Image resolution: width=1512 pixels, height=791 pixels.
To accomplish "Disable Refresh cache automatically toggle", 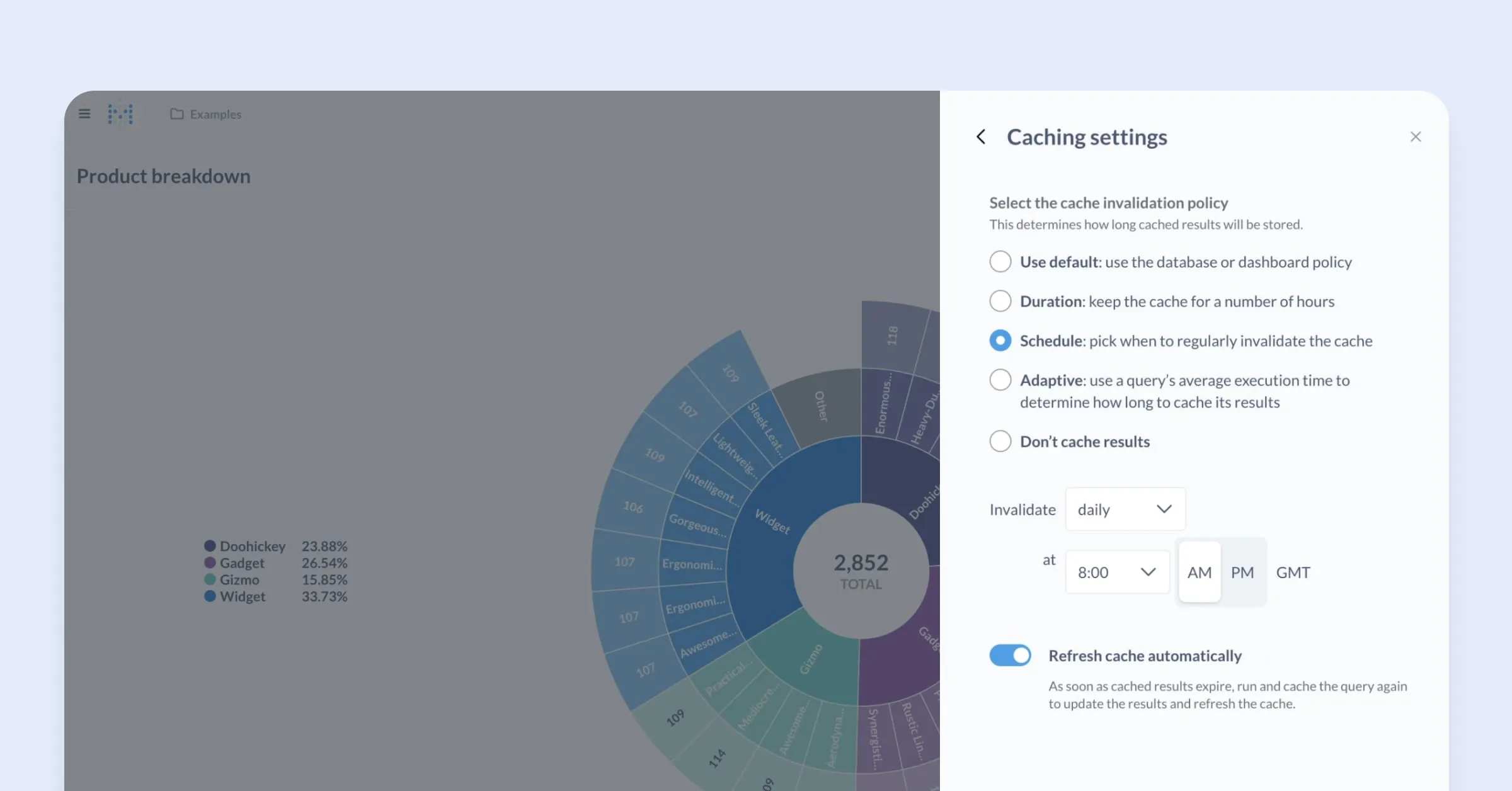I will point(1010,656).
